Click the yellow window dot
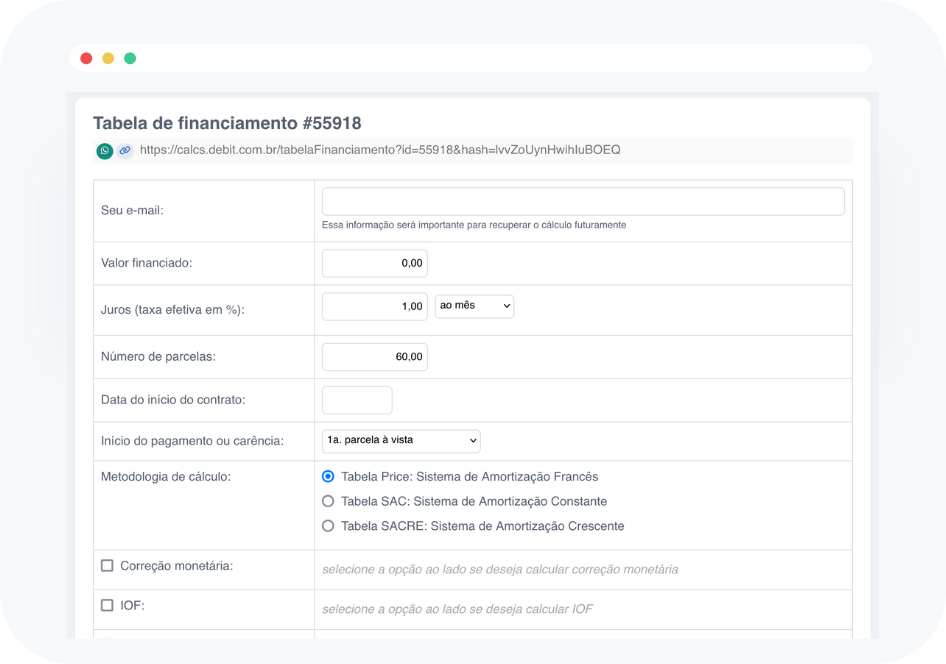 click(108, 58)
